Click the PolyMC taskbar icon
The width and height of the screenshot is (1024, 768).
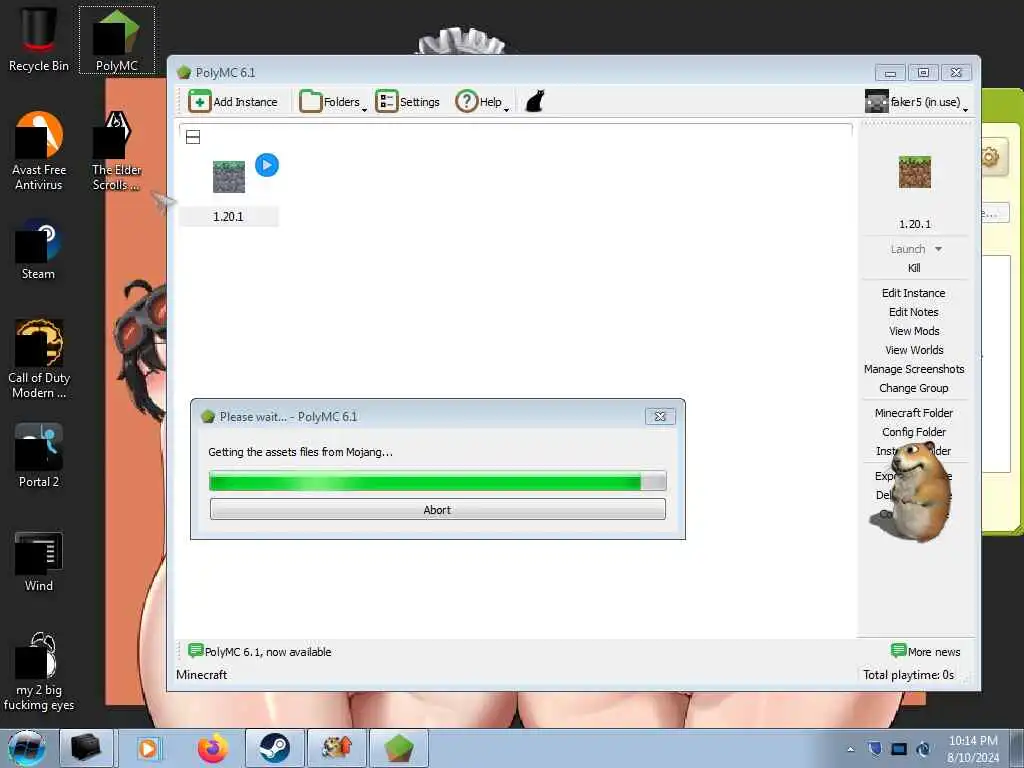[399, 748]
